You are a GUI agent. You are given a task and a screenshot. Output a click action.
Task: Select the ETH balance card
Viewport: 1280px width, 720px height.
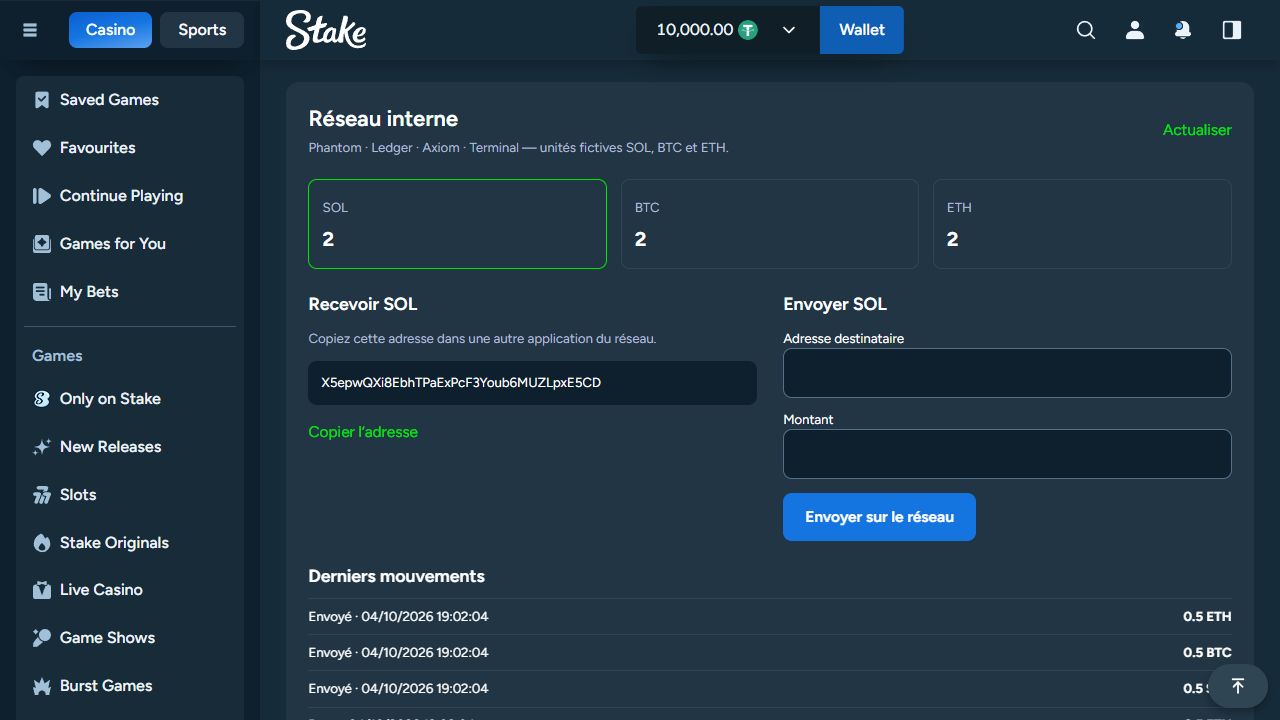click(1082, 224)
